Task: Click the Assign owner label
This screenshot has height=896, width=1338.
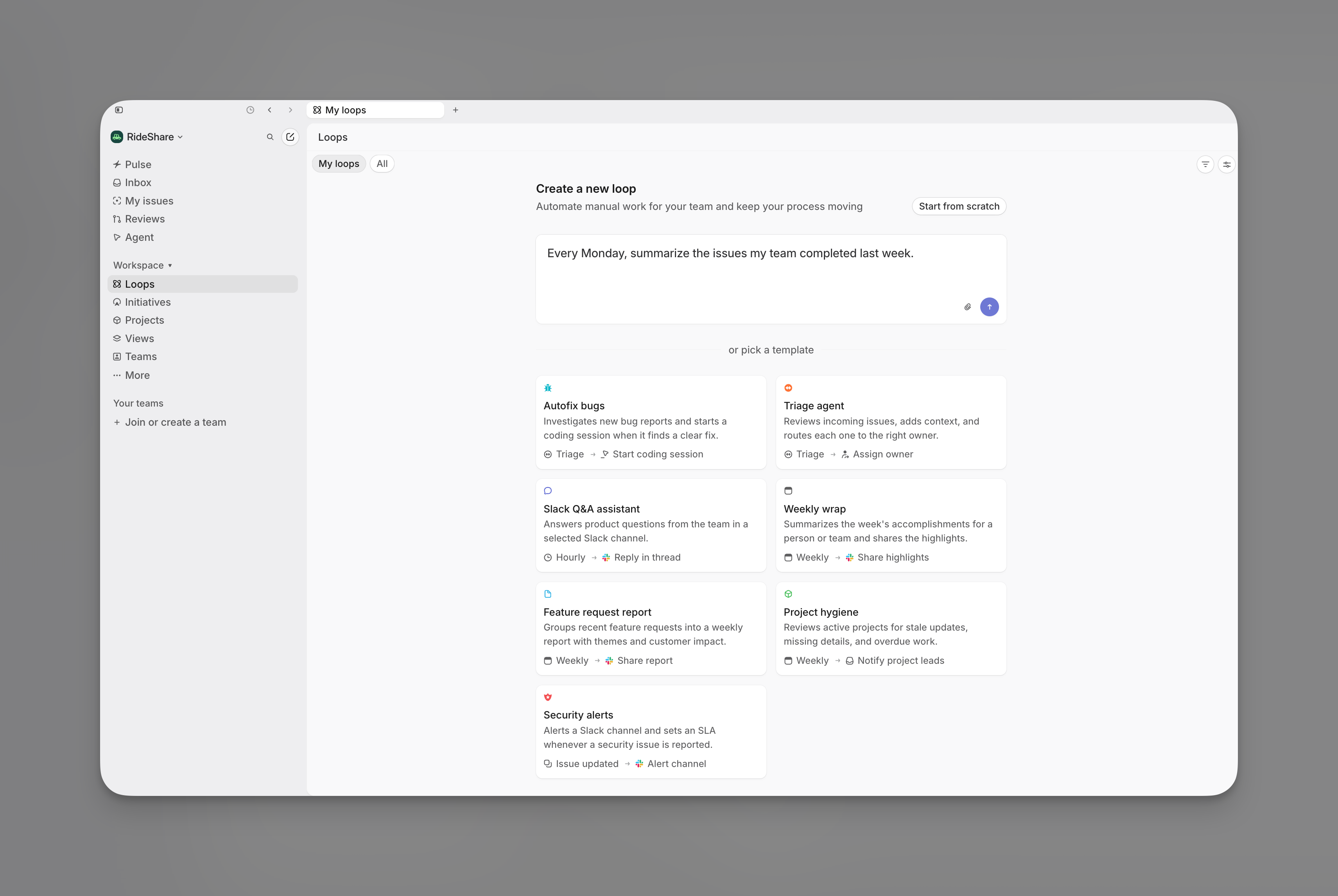Action: tap(883, 454)
